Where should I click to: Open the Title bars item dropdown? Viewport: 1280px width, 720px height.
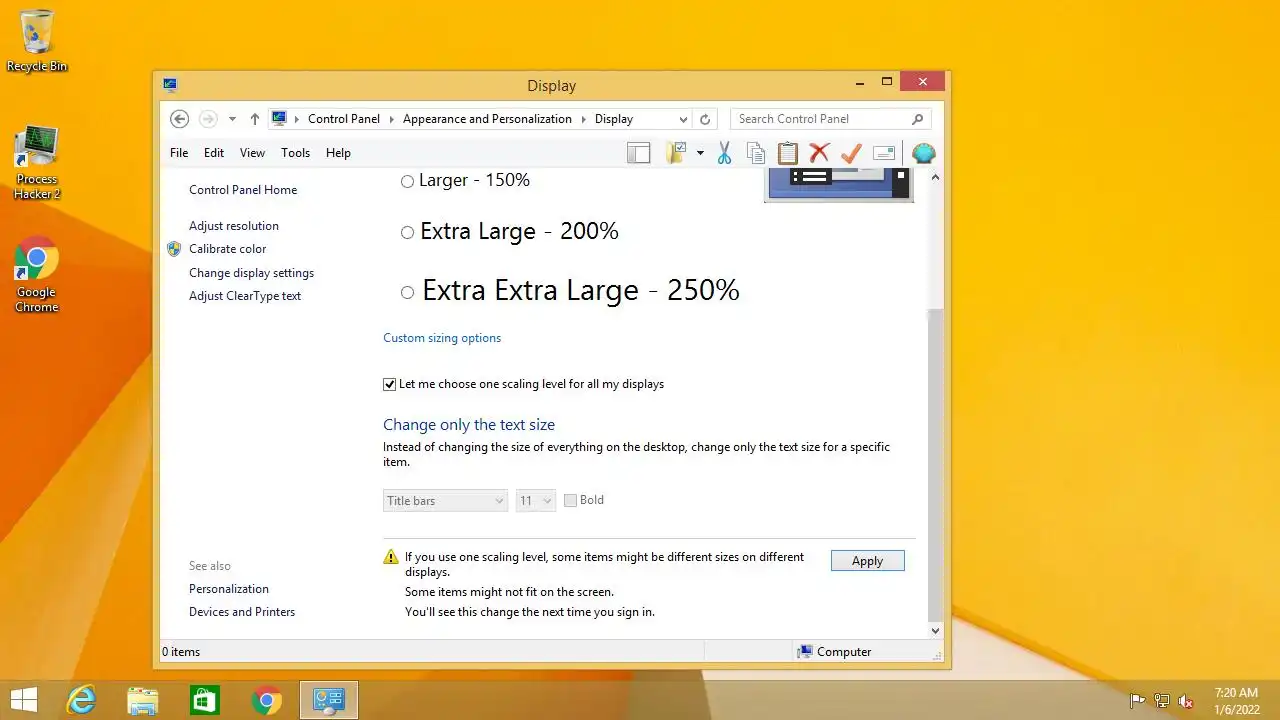click(445, 500)
